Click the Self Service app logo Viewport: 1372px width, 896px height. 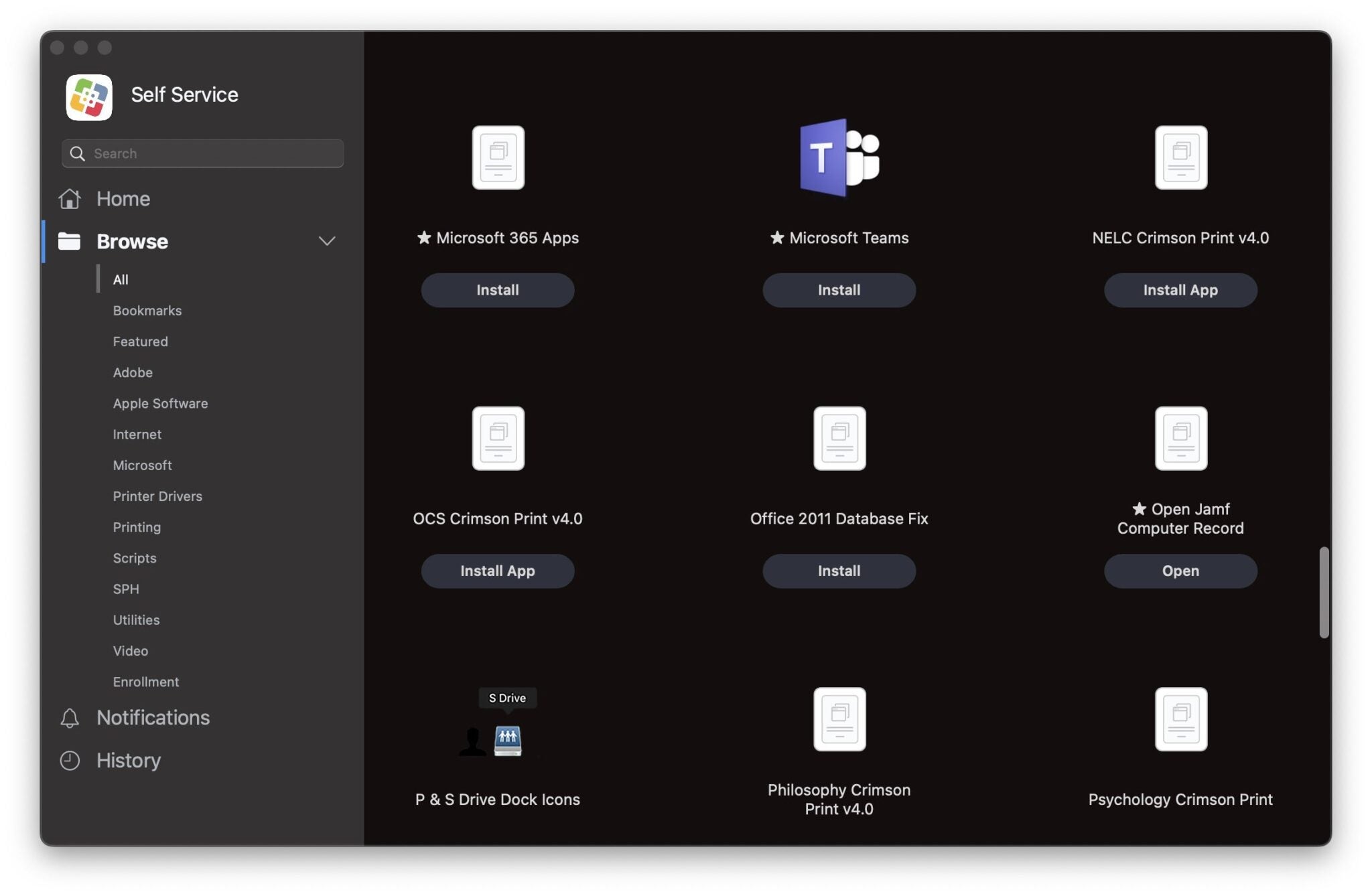click(89, 97)
